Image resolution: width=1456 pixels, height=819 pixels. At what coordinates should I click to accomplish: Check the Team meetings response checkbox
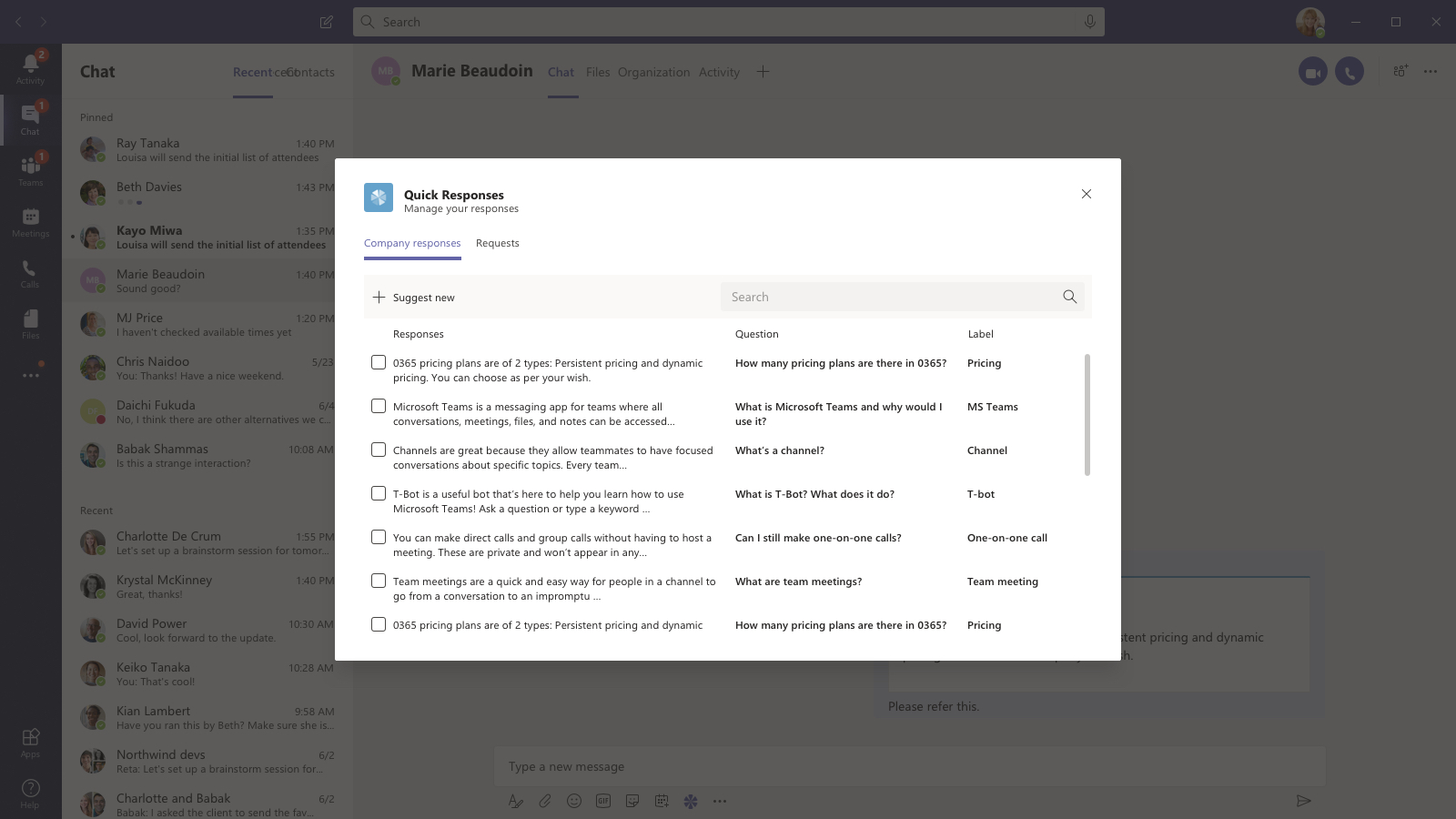point(379,581)
